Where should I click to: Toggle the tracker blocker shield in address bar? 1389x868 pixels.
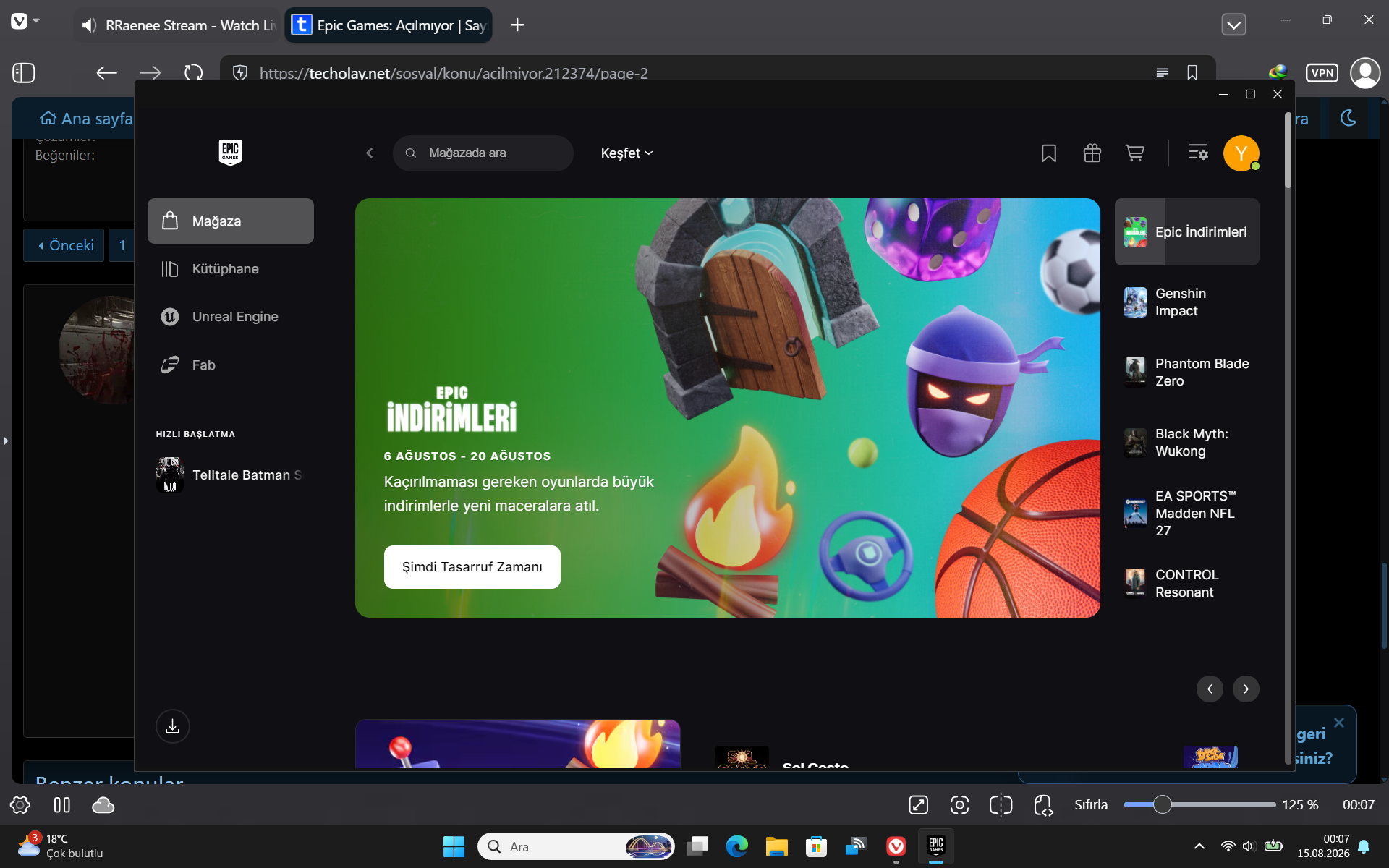pyautogui.click(x=240, y=72)
